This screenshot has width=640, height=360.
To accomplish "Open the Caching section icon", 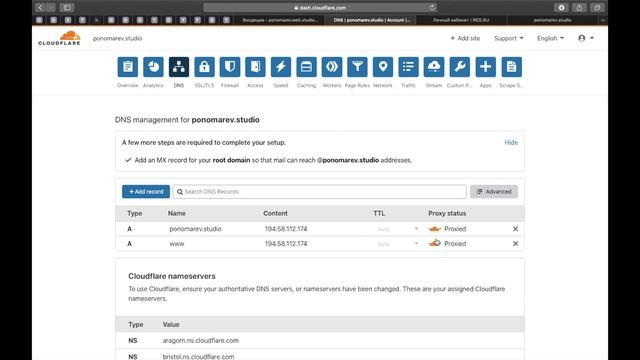I will pos(307,67).
